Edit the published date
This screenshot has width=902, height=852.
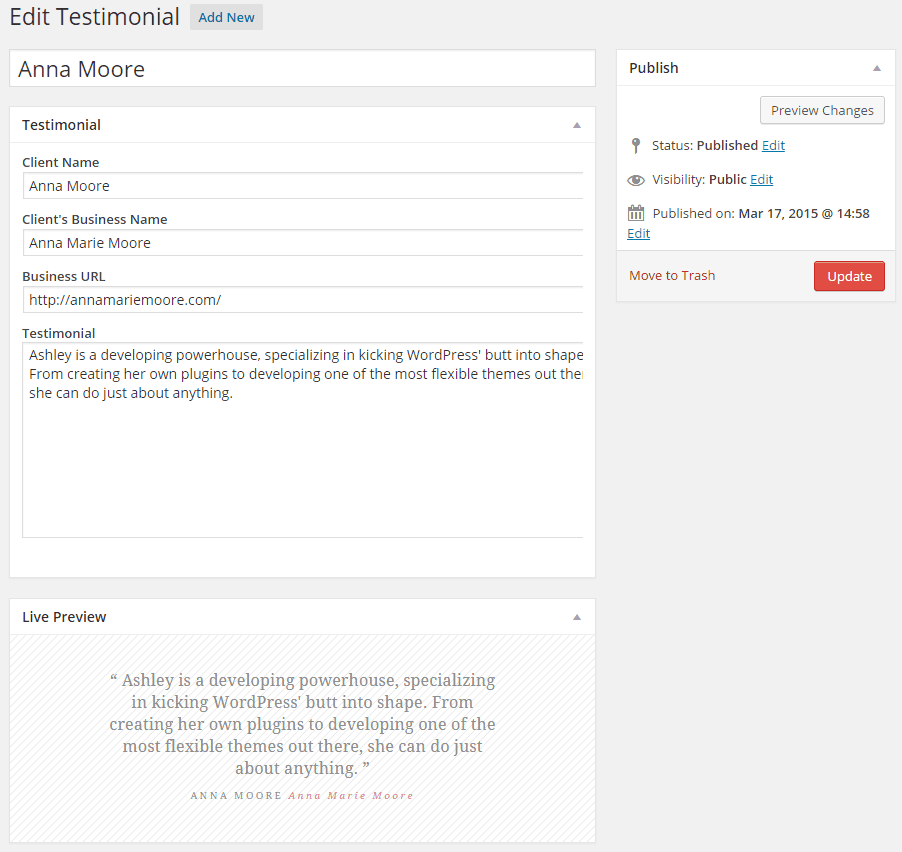(638, 234)
